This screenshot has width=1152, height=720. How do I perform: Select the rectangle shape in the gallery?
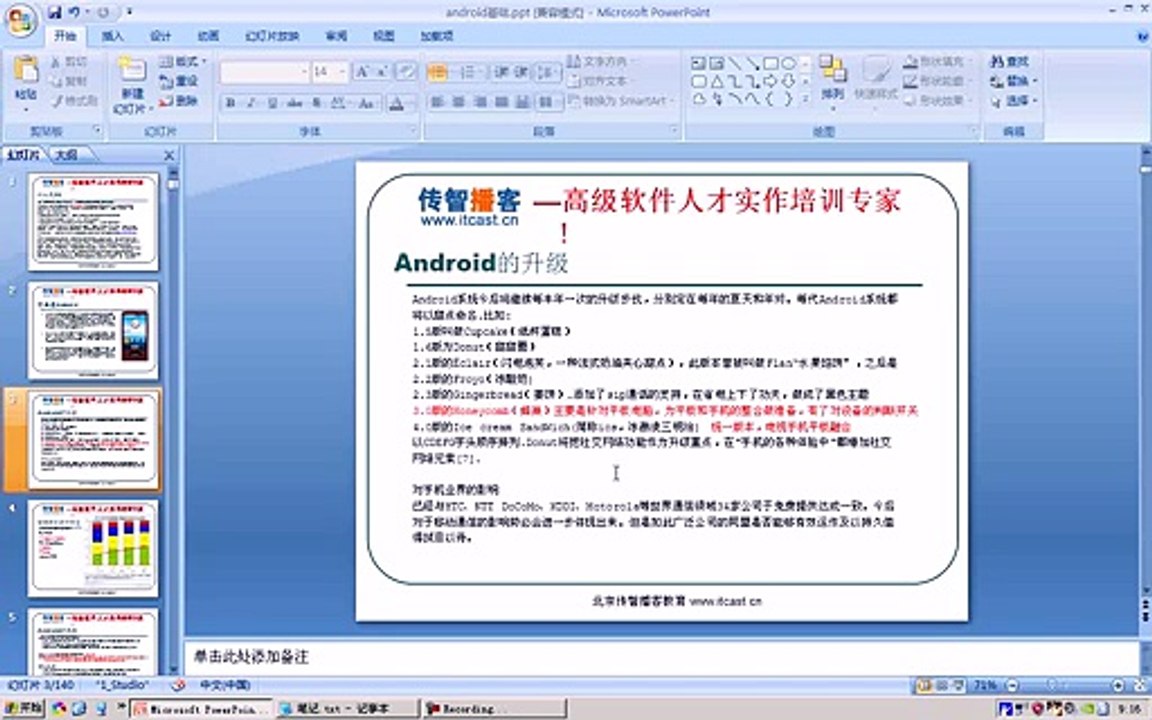click(x=771, y=64)
